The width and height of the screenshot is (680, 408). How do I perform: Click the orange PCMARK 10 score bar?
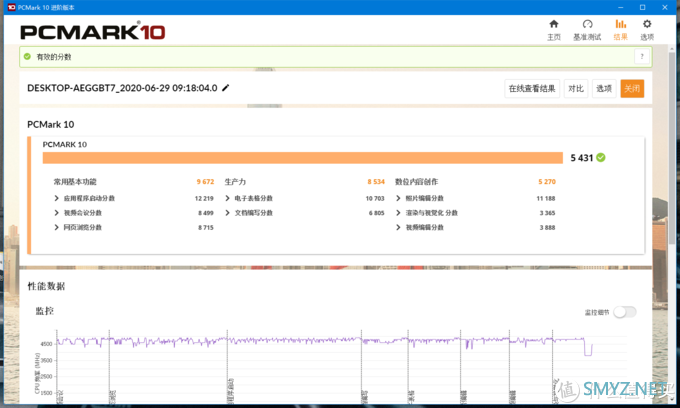[x=303, y=158]
